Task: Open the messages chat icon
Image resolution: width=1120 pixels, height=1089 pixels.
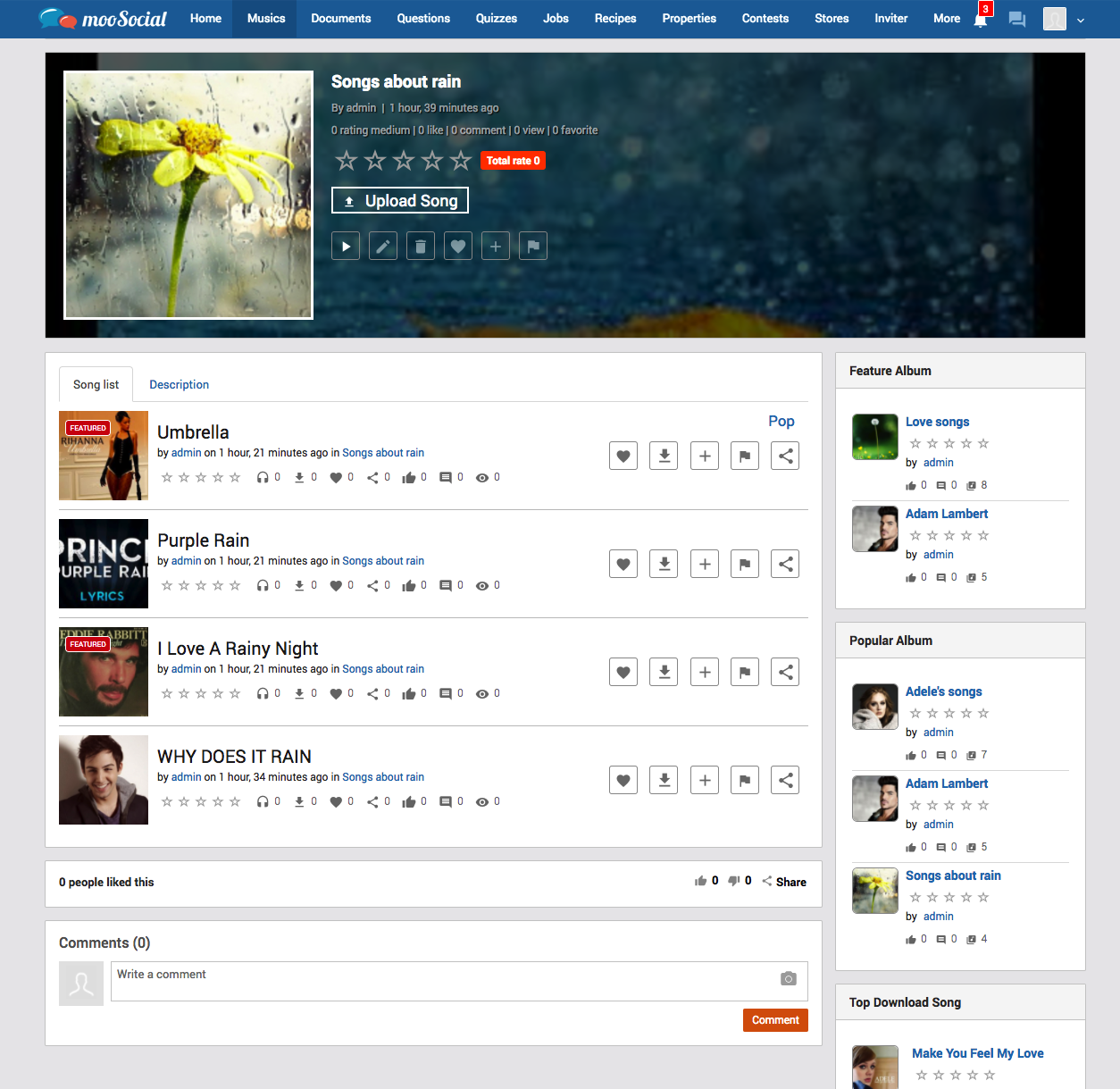Action: pyautogui.click(x=1017, y=19)
